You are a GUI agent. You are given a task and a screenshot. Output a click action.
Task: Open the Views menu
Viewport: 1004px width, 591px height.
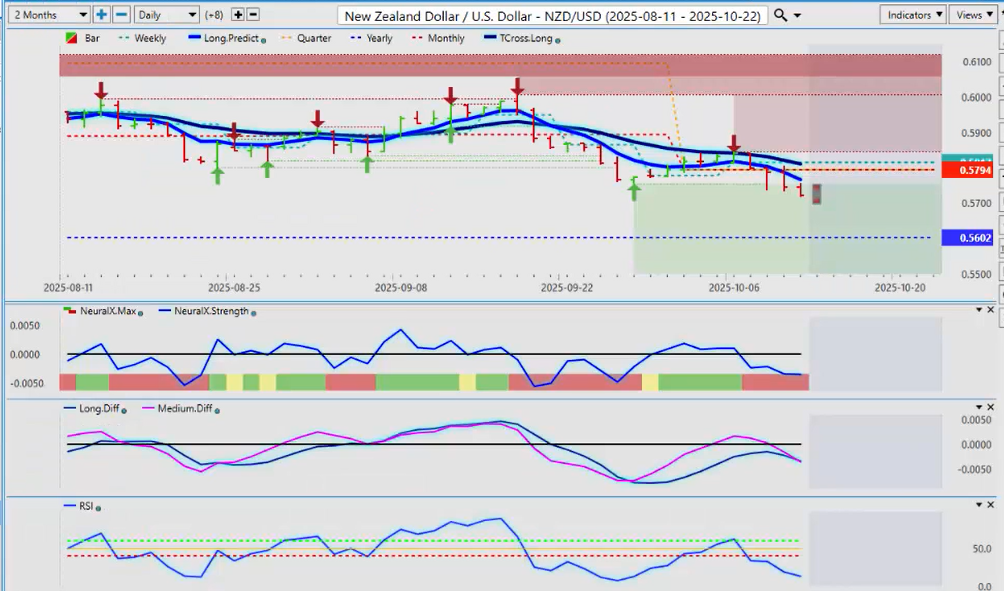tap(974, 15)
